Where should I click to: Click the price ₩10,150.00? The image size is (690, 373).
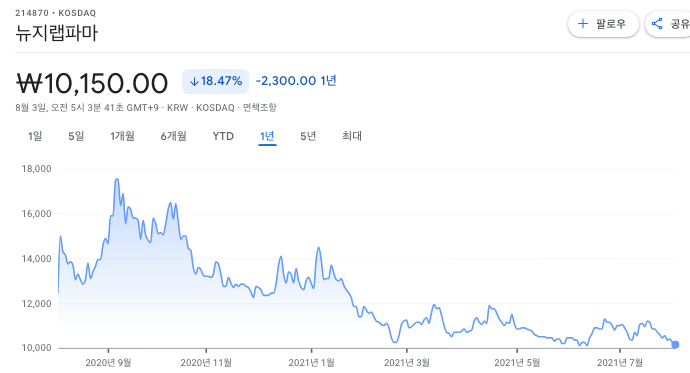click(x=92, y=83)
